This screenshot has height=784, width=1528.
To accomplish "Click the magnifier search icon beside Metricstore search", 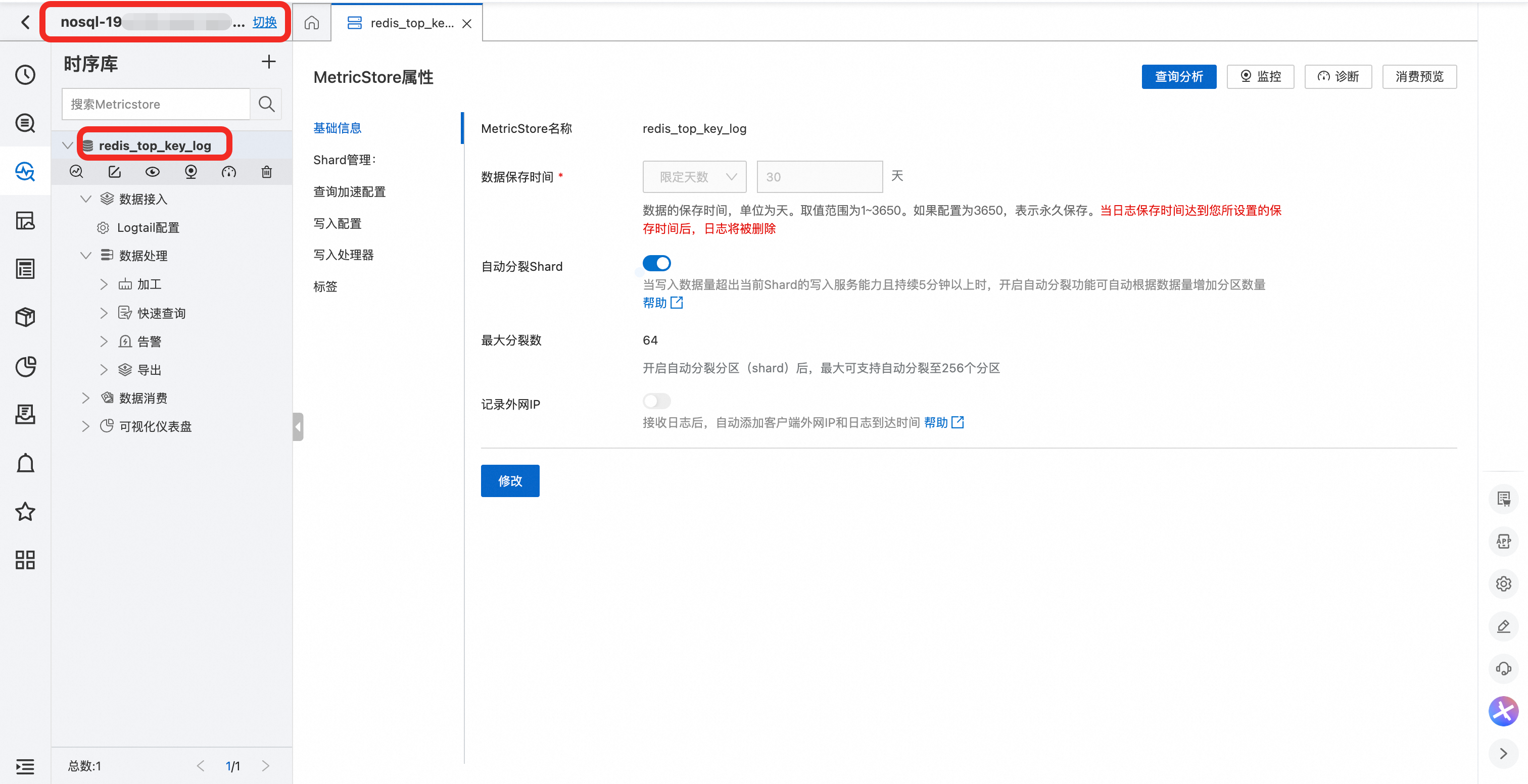I will click(266, 105).
